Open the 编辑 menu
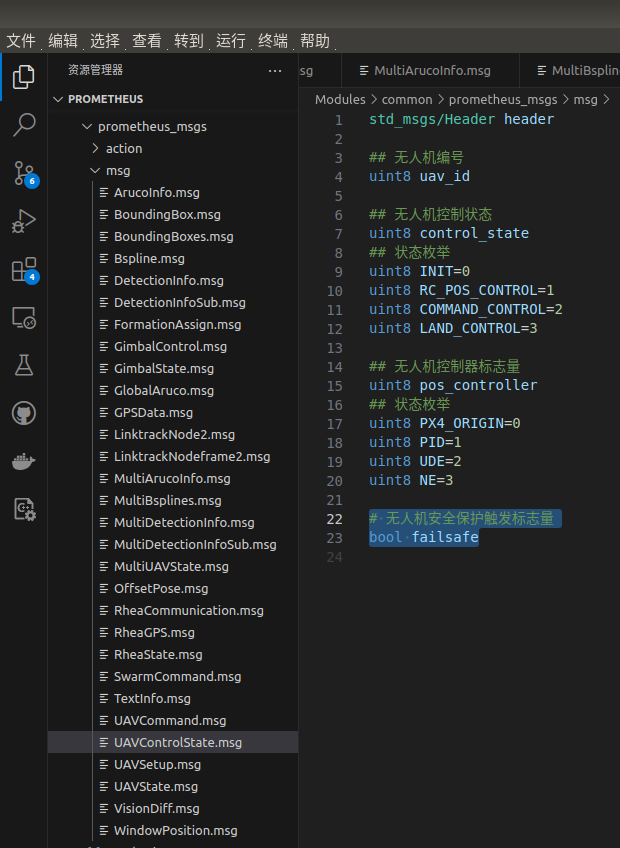This screenshot has width=620, height=848. tap(63, 41)
